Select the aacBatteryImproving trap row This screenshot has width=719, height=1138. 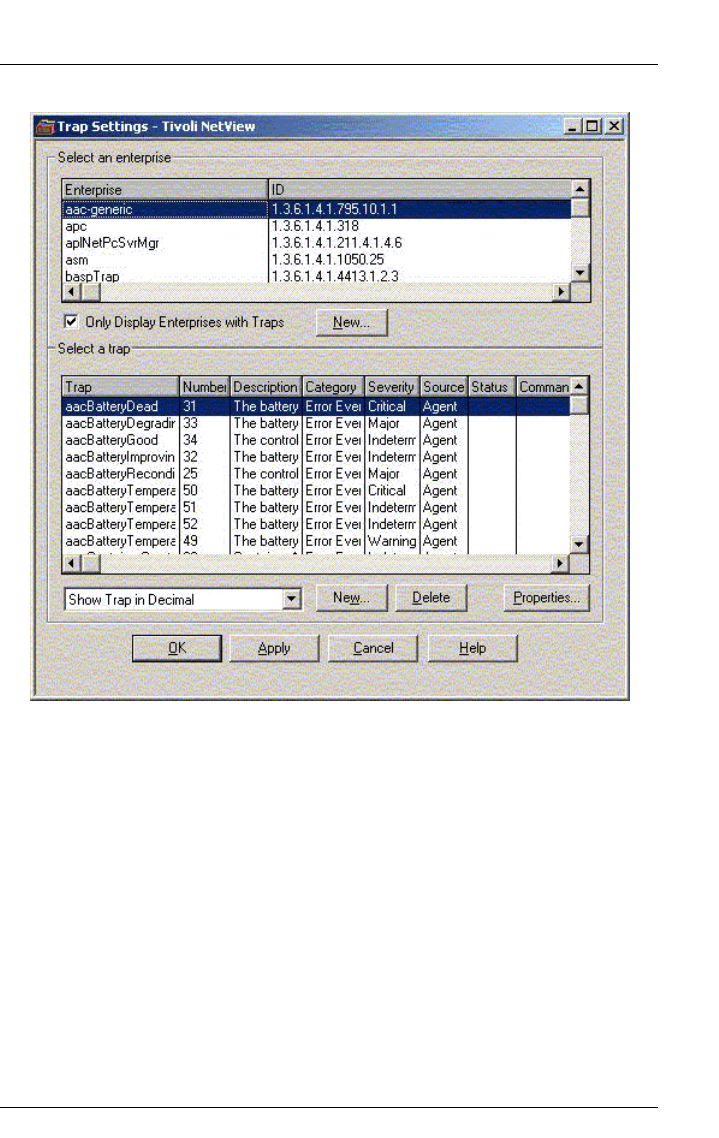click(x=317, y=457)
